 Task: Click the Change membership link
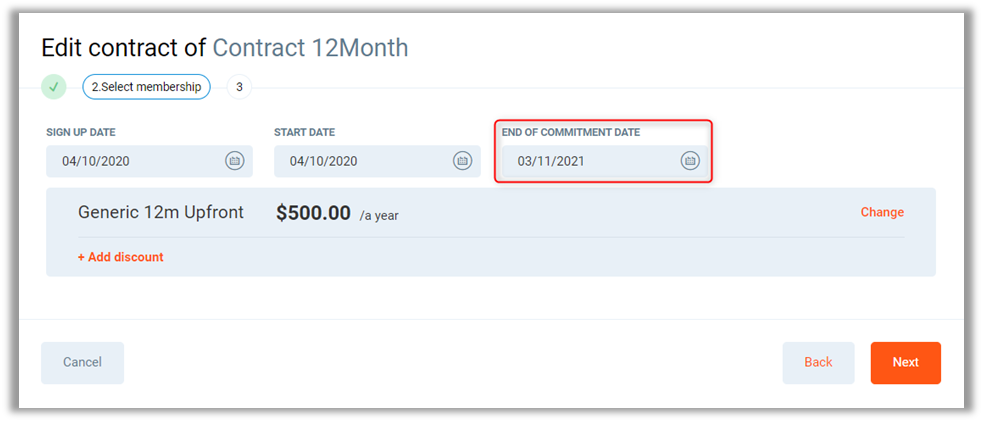point(882,212)
